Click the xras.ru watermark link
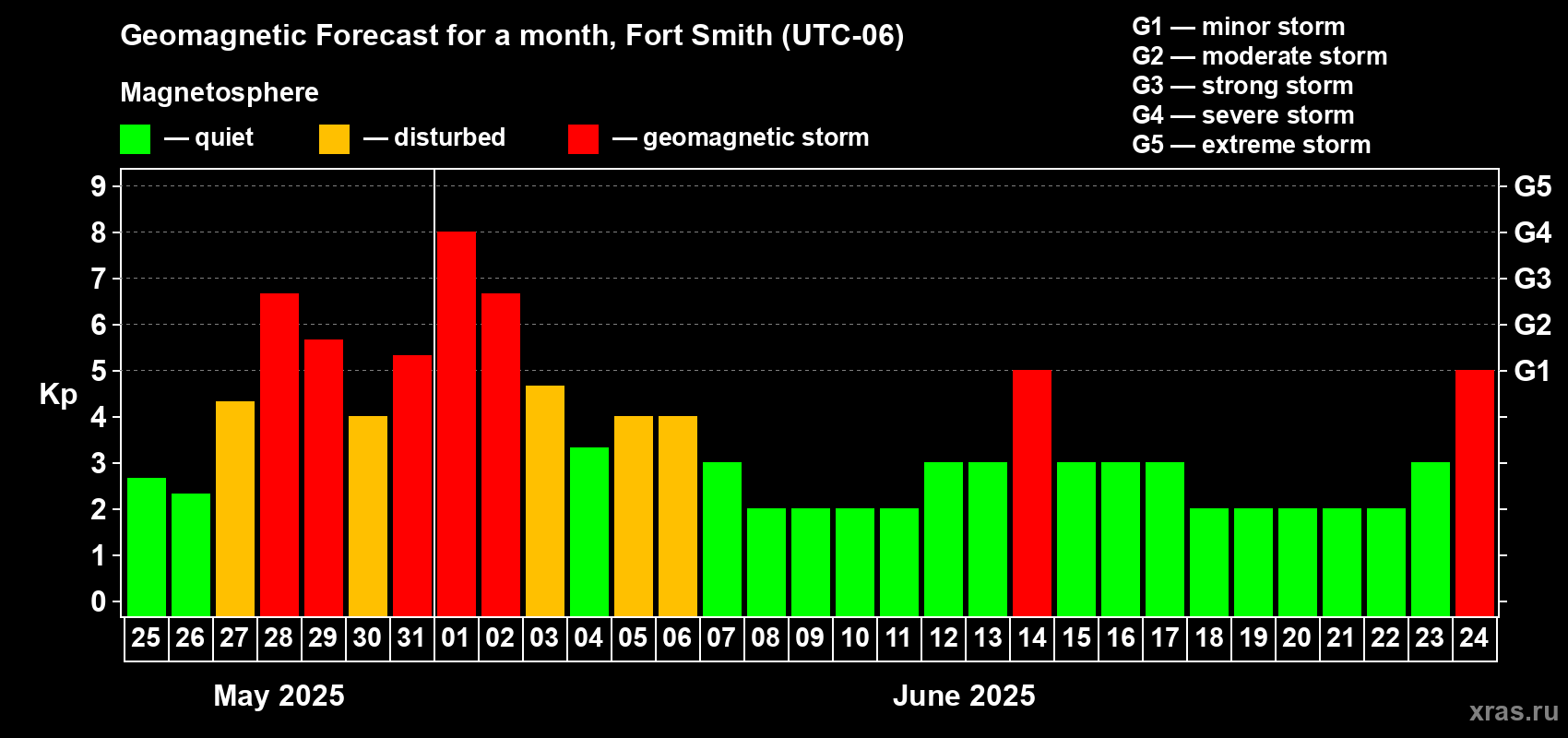The height and width of the screenshot is (738, 1568). pyautogui.click(x=1514, y=710)
